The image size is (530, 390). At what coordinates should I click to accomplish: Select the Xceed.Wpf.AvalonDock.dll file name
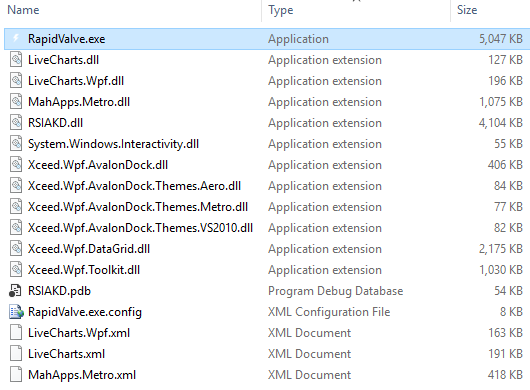tap(98, 165)
